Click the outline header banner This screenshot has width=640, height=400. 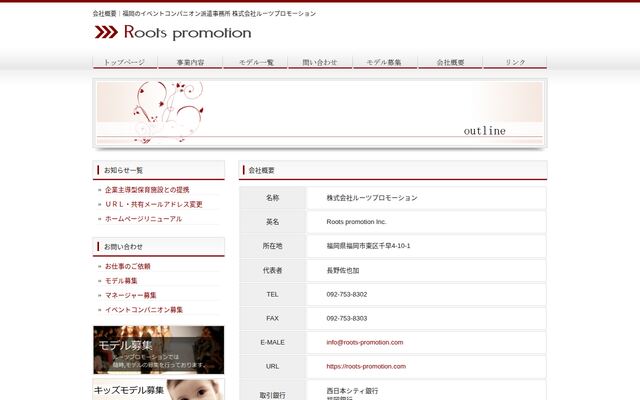(x=320, y=113)
